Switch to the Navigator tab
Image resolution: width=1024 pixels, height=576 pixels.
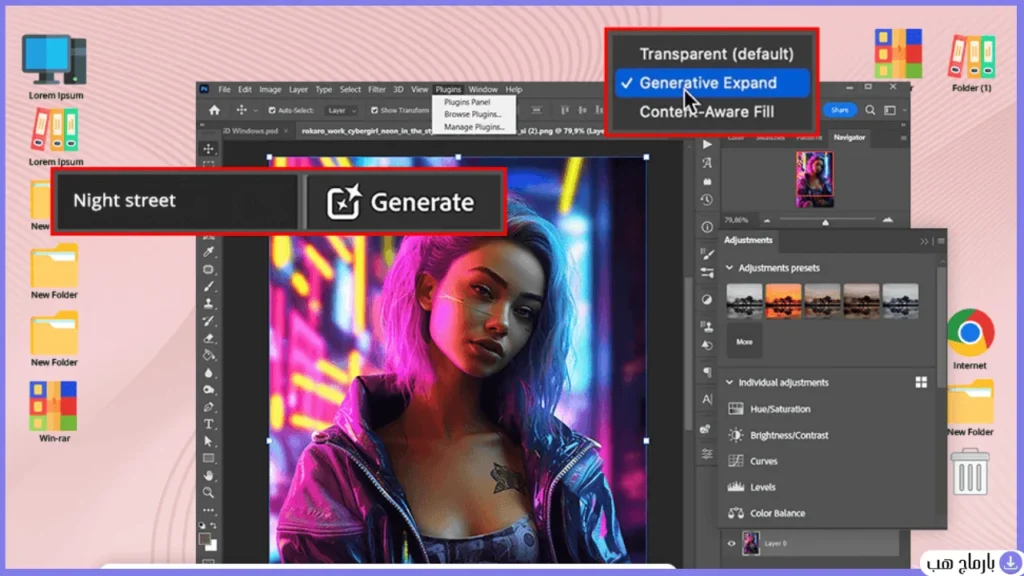click(849, 137)
